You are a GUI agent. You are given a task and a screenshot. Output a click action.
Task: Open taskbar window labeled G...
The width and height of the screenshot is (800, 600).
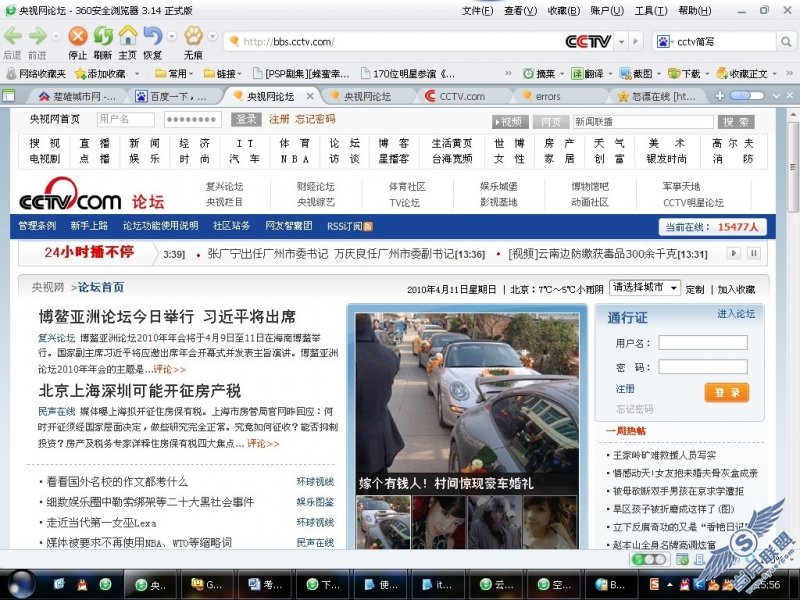click(x=206, y=585)
